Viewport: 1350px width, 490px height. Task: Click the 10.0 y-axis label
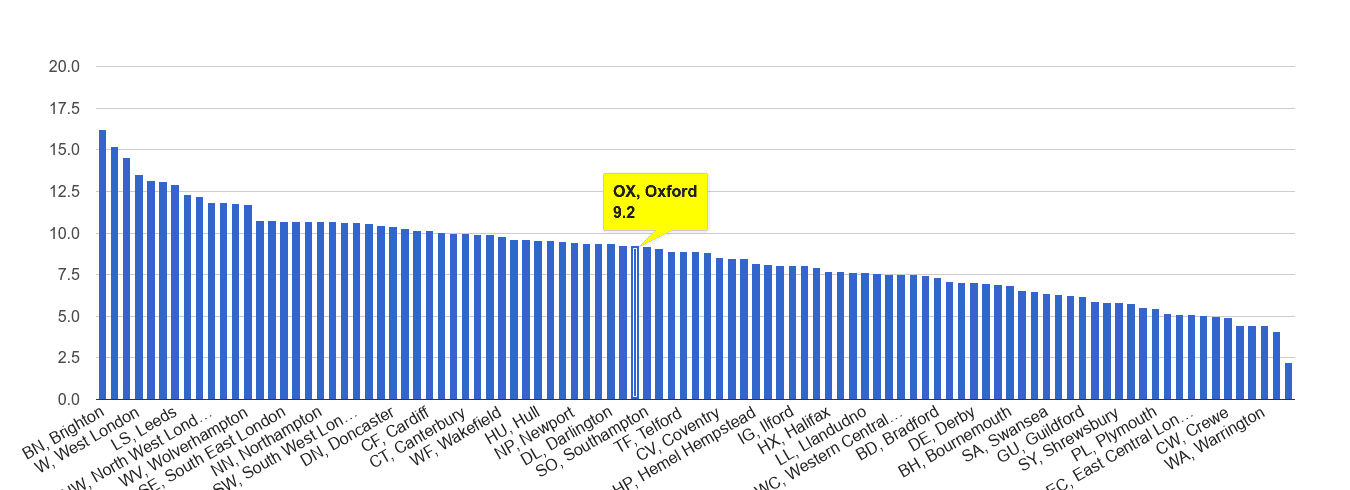tap(64, 233)
